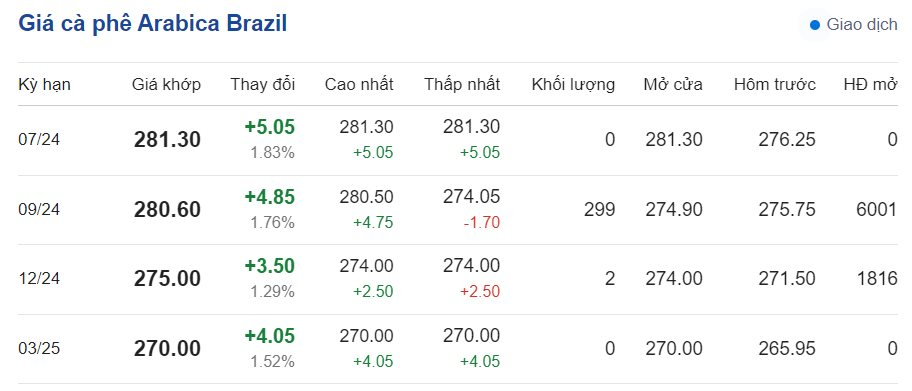
Task: Click the Cao nhất column header
Action: (x=359, y=84)
